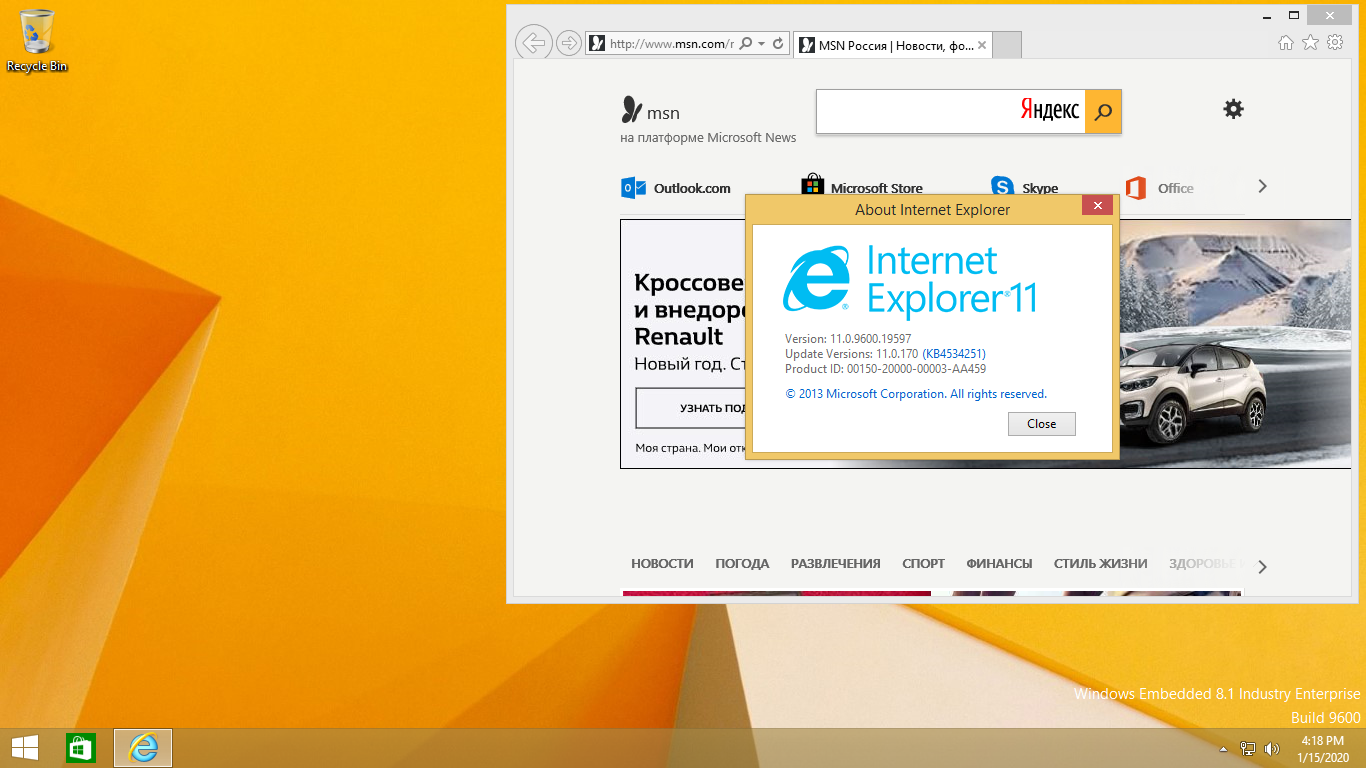
Task: Select the ПОГОДА category
Action: tap(742, 564)
